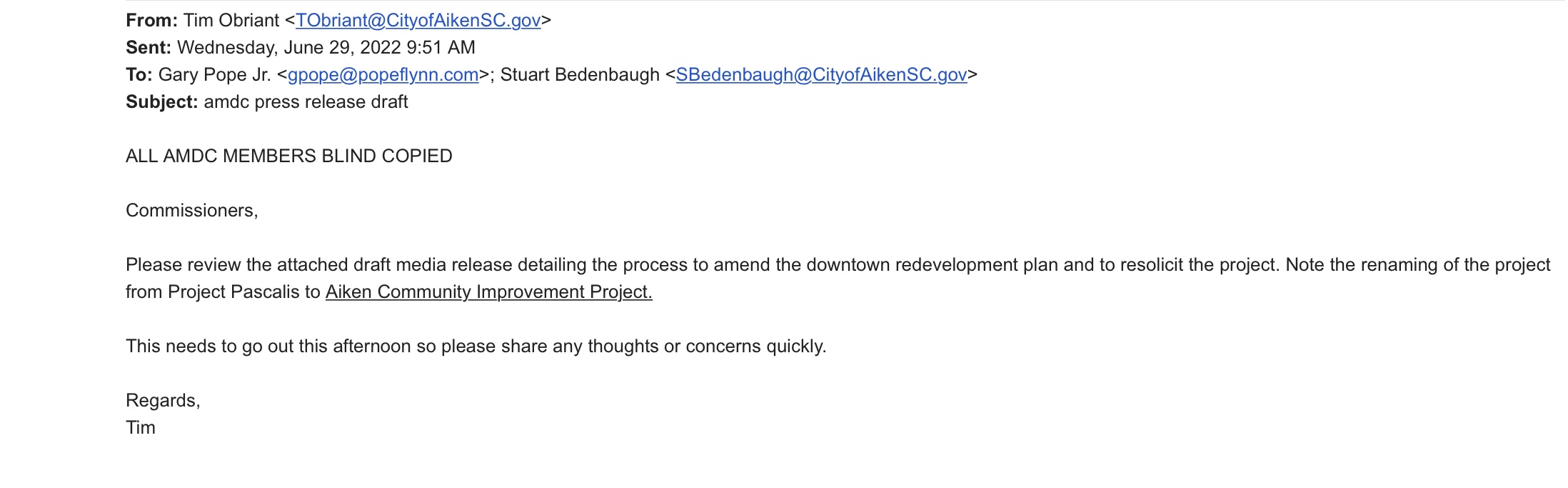
Task: Click the sender name Tim Obriant
Action: (231, 21)
